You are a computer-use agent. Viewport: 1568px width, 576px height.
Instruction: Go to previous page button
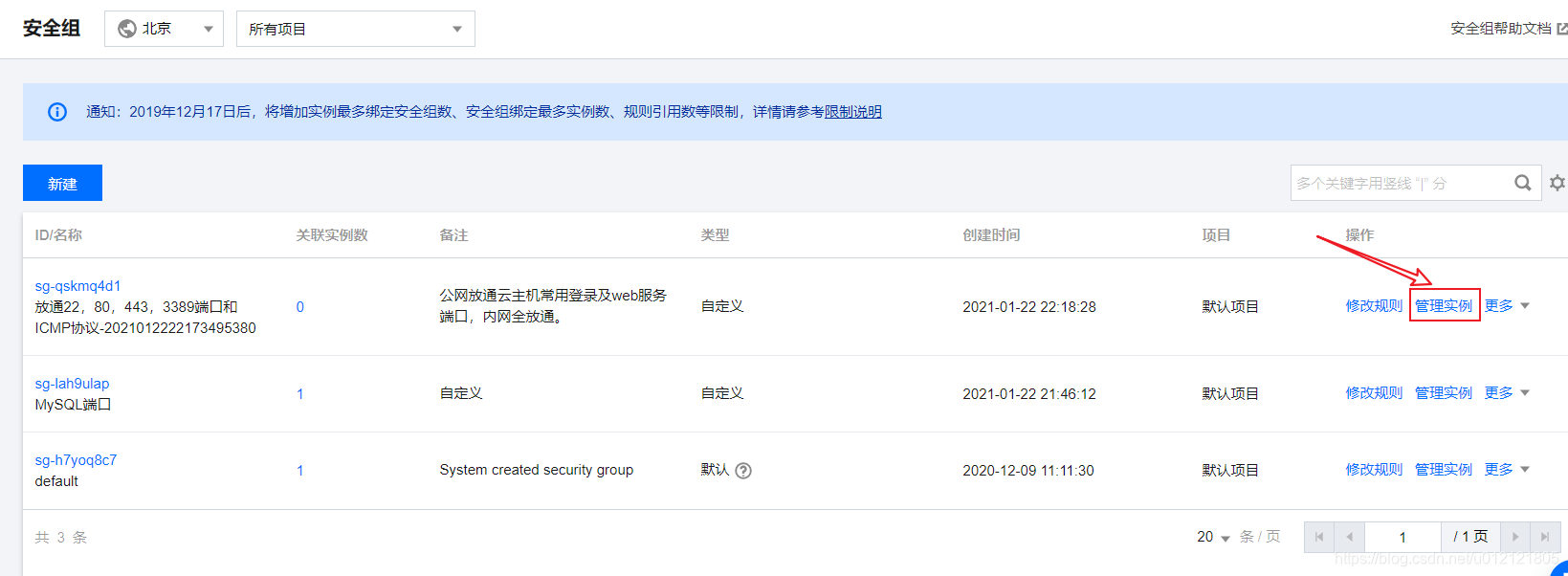1350,537
